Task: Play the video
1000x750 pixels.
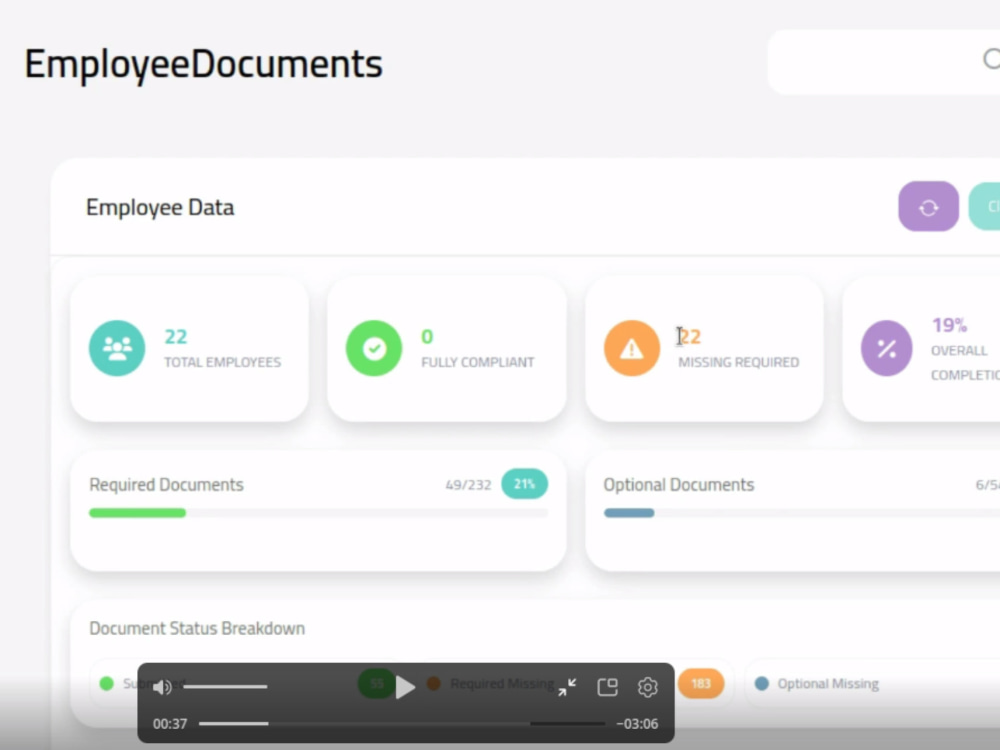Action: [x=405, y=687]
